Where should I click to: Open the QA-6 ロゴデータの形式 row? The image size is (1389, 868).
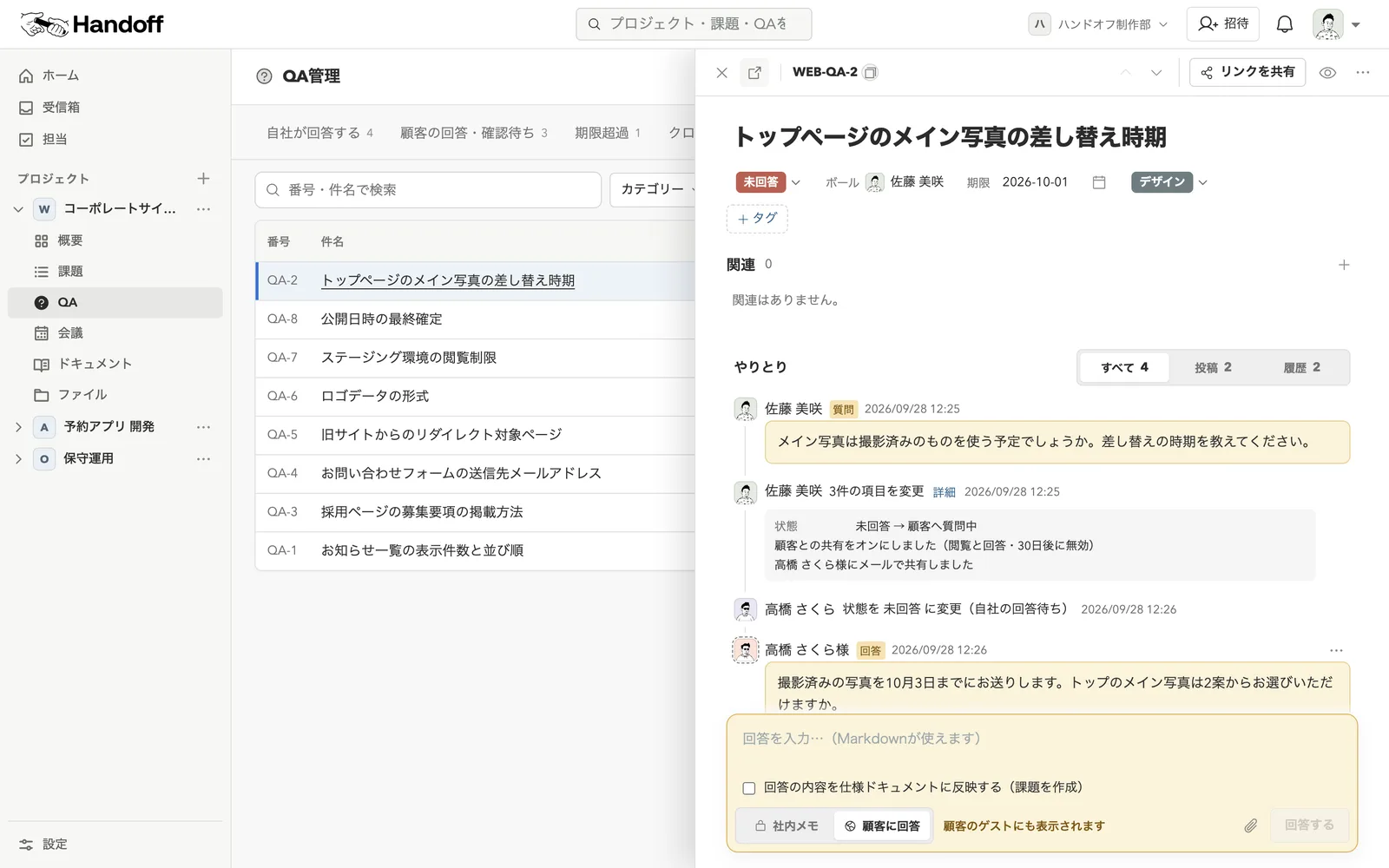pos(475,397)
